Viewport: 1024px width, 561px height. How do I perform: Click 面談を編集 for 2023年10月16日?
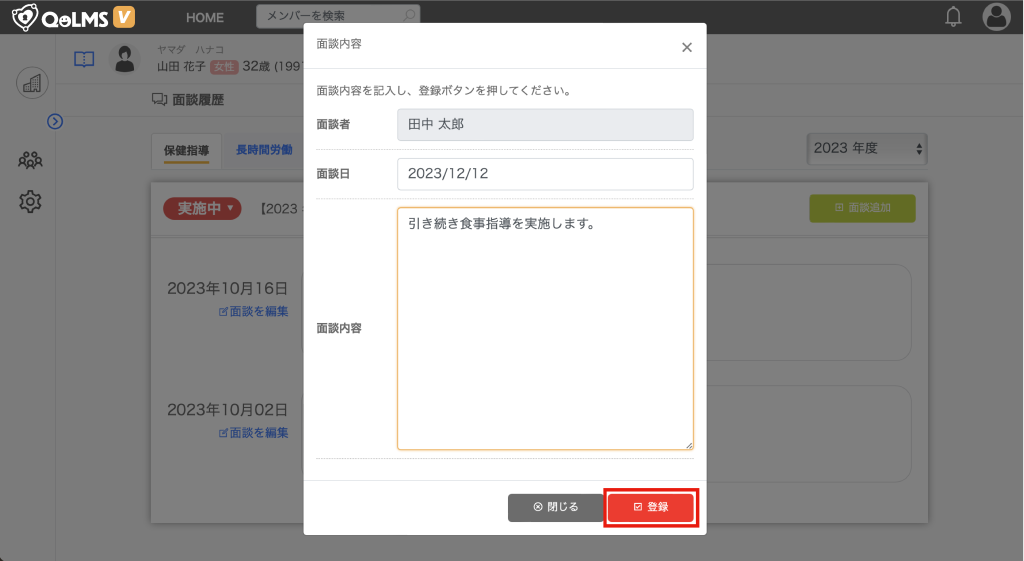click(254, 311)
